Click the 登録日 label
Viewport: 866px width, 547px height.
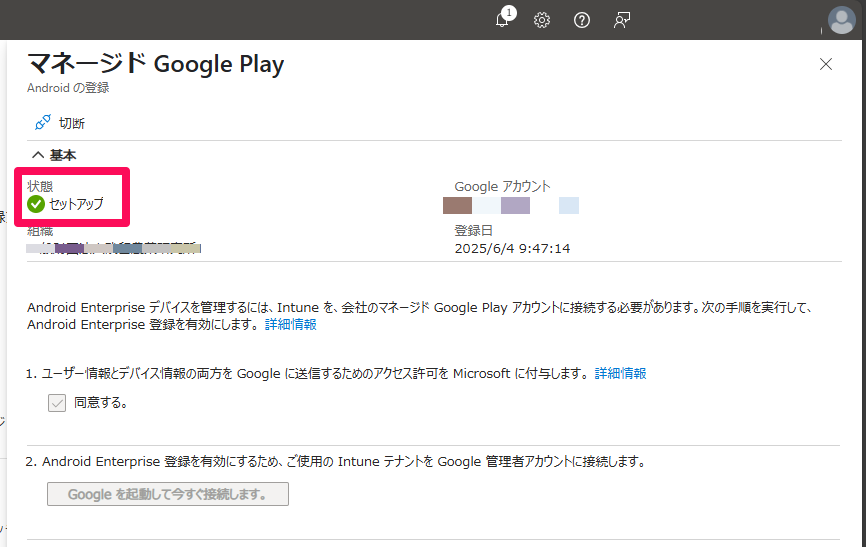point(473,230)
